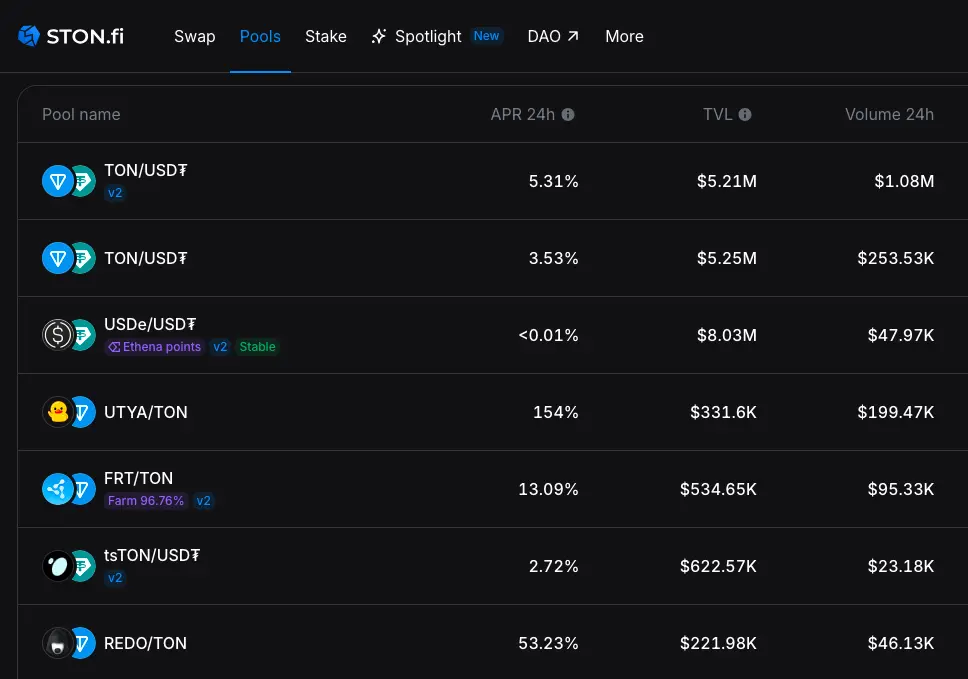
Task: Expand the More menu
Action: coord(624,37)
